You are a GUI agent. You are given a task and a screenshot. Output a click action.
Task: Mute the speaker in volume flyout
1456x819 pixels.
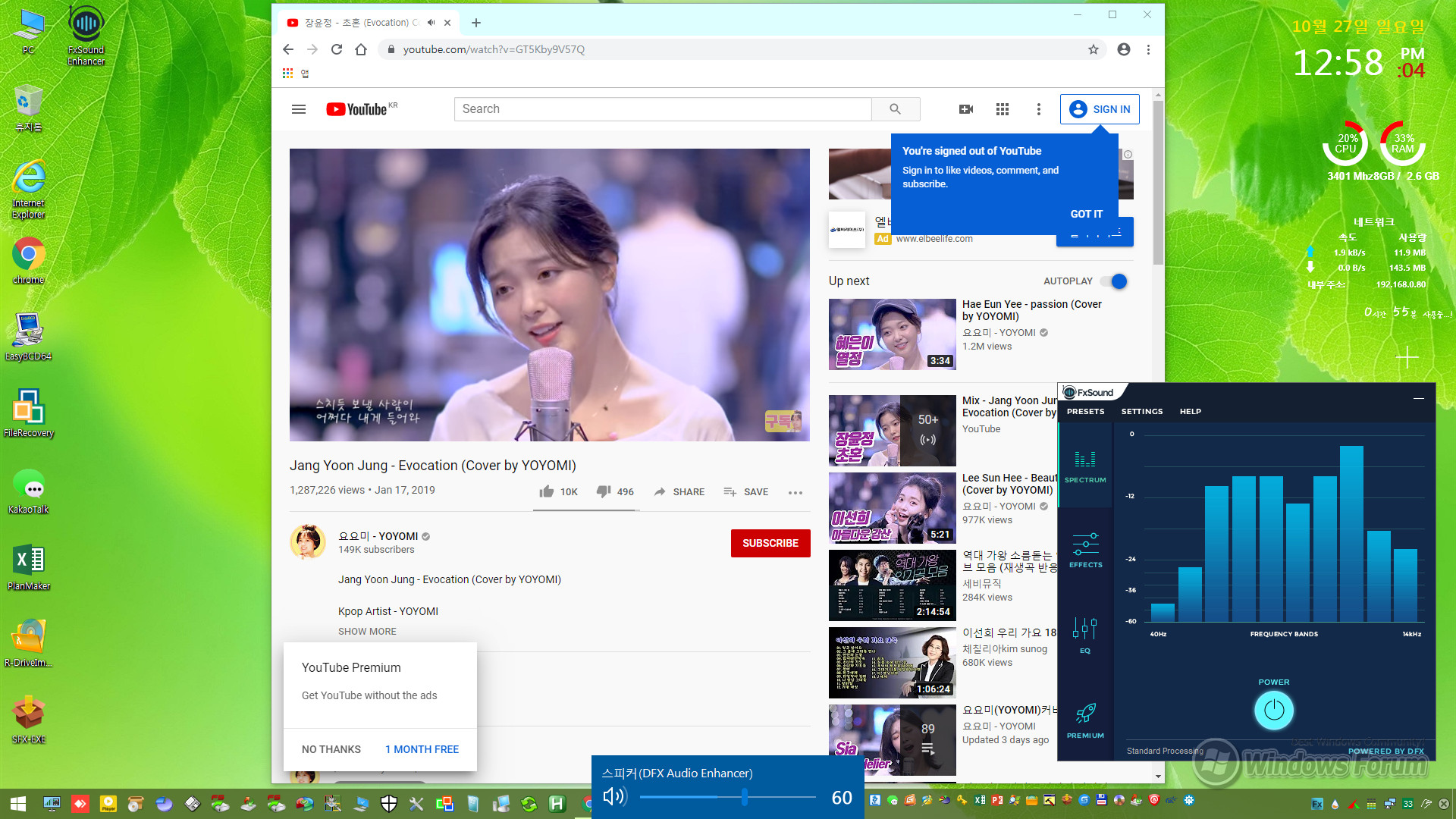[x=614, y=796]
